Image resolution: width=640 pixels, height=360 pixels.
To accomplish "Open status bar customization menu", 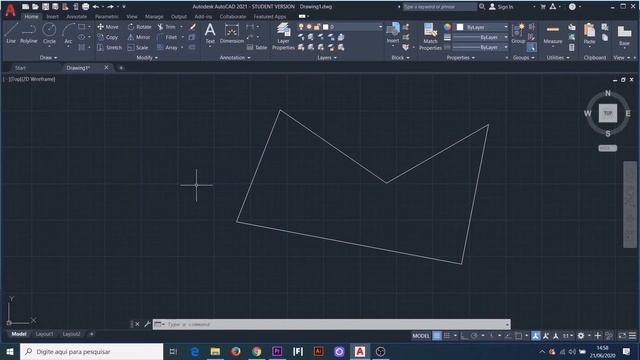I will (632, 336).
